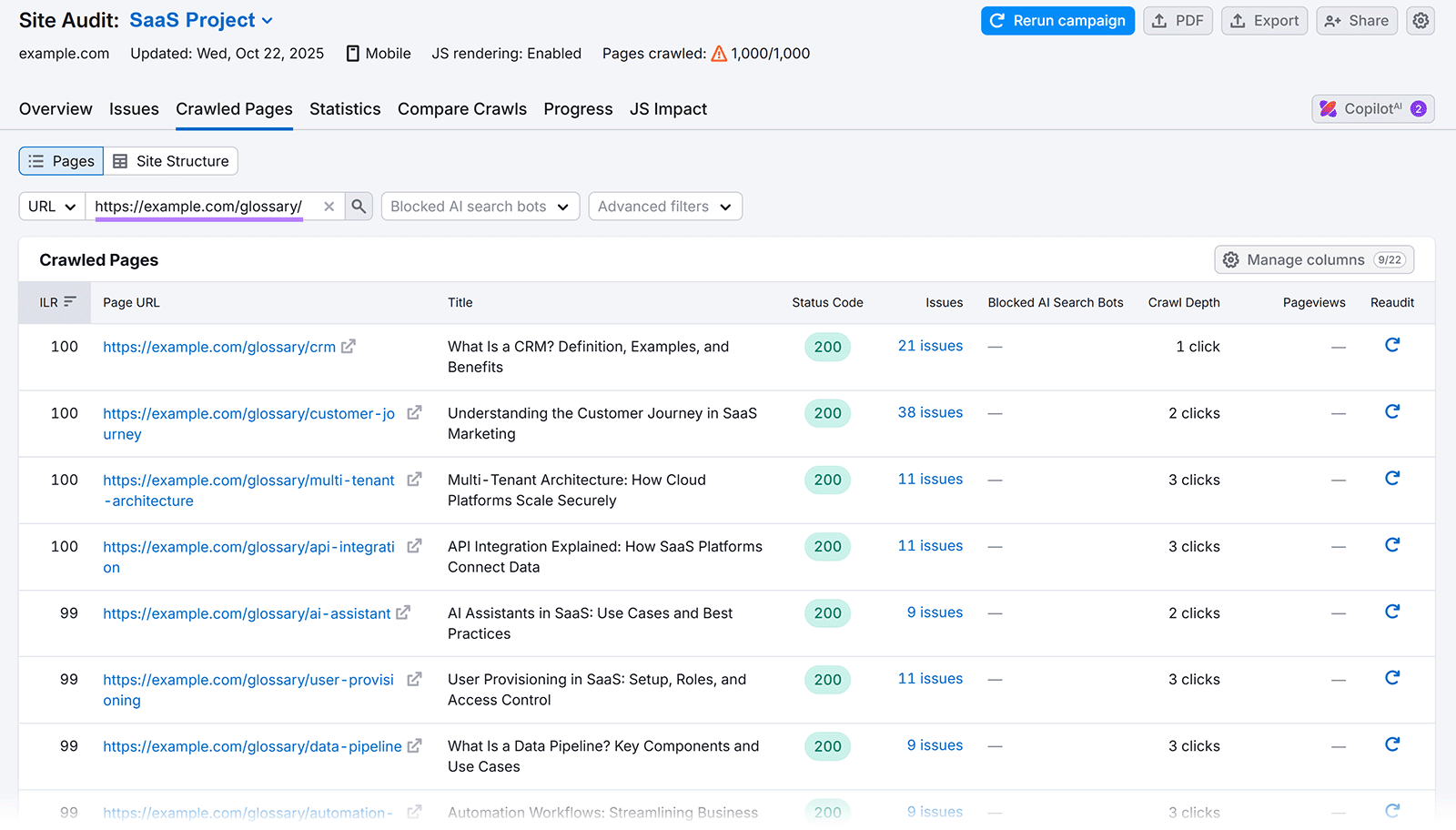
Task: View 38 issues for customer journey
Action: click(x=930, y=412)
